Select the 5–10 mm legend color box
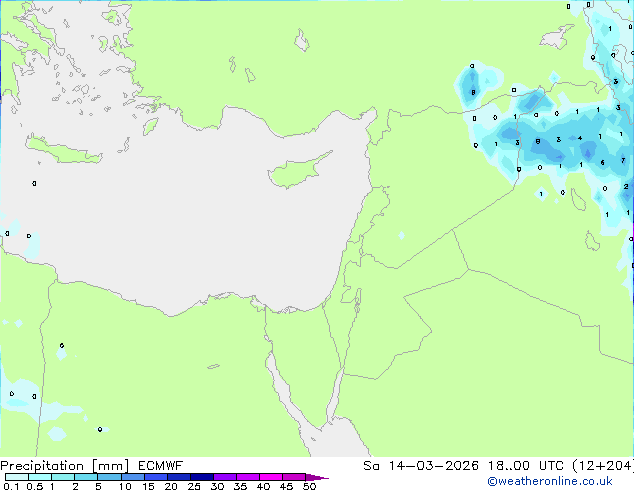634x490 pixels. [x=109, y=477]
